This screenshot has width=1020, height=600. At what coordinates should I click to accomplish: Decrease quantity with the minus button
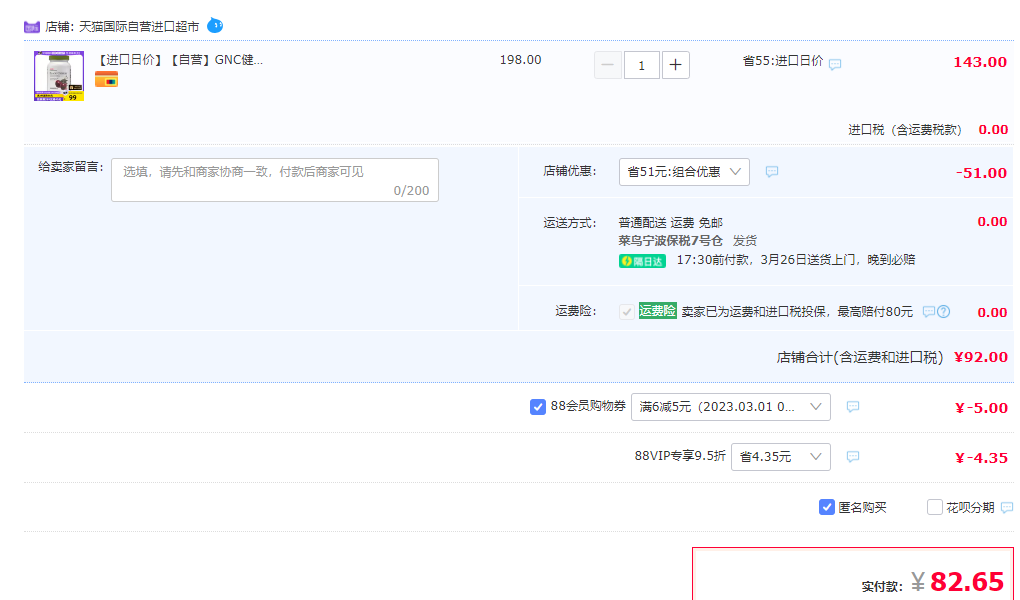(x=608, y=65)
